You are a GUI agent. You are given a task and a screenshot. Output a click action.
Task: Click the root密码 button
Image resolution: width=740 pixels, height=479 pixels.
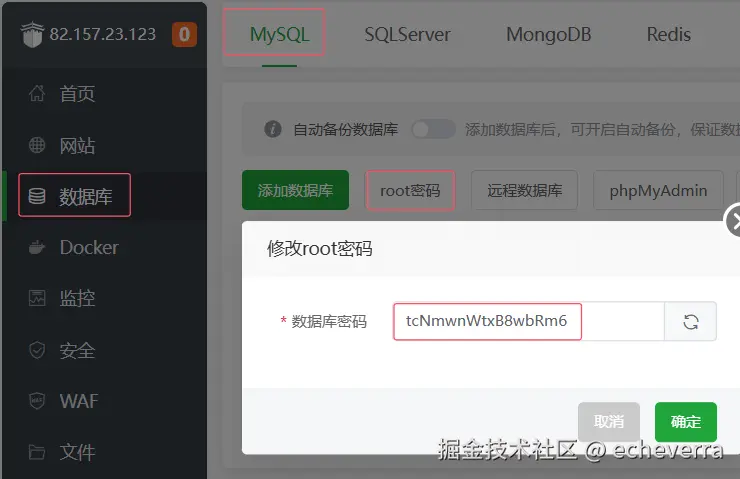tap(410, 190)
